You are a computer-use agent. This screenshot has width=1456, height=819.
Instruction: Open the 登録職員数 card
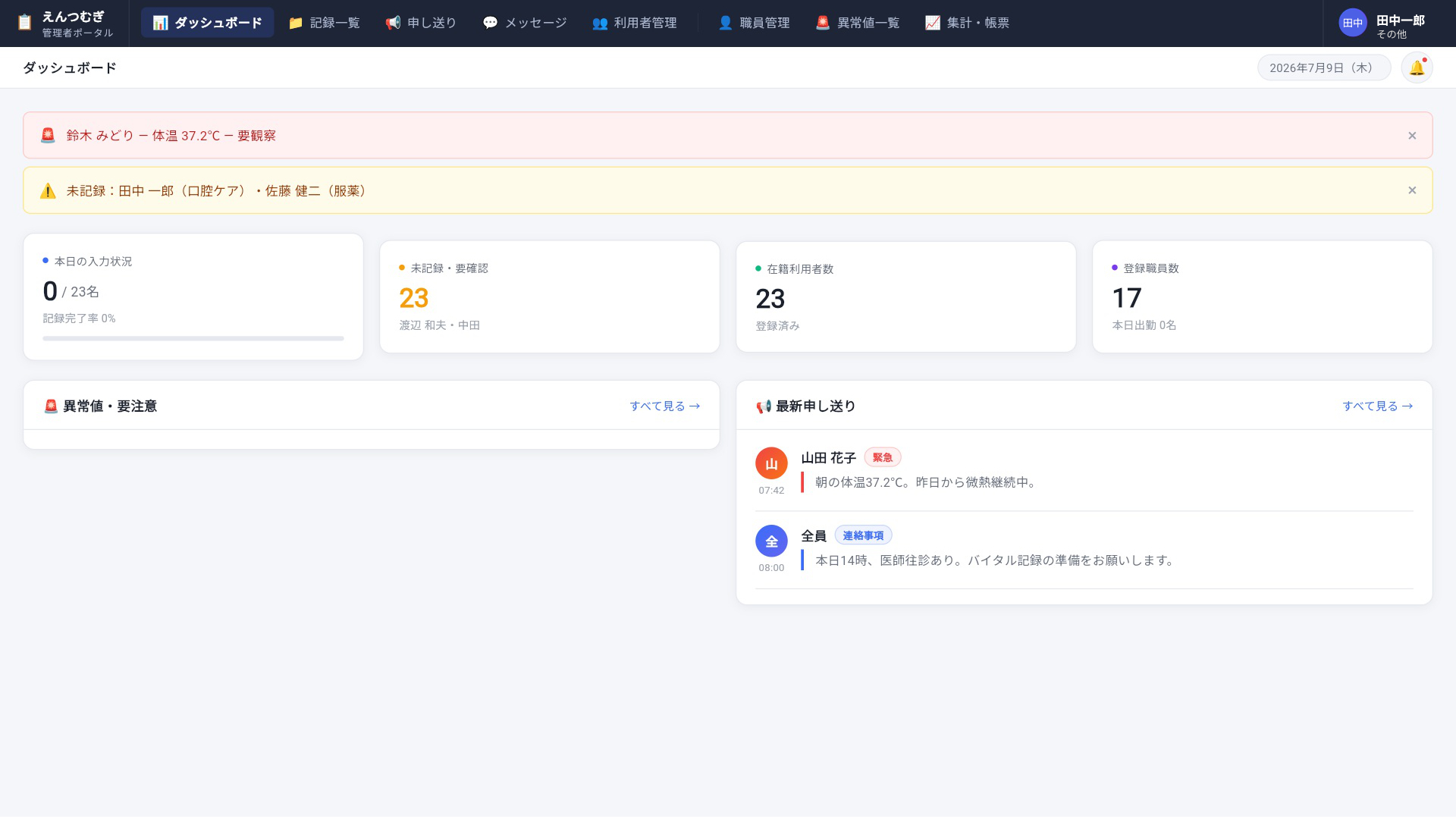click(x=1263, y=297)
